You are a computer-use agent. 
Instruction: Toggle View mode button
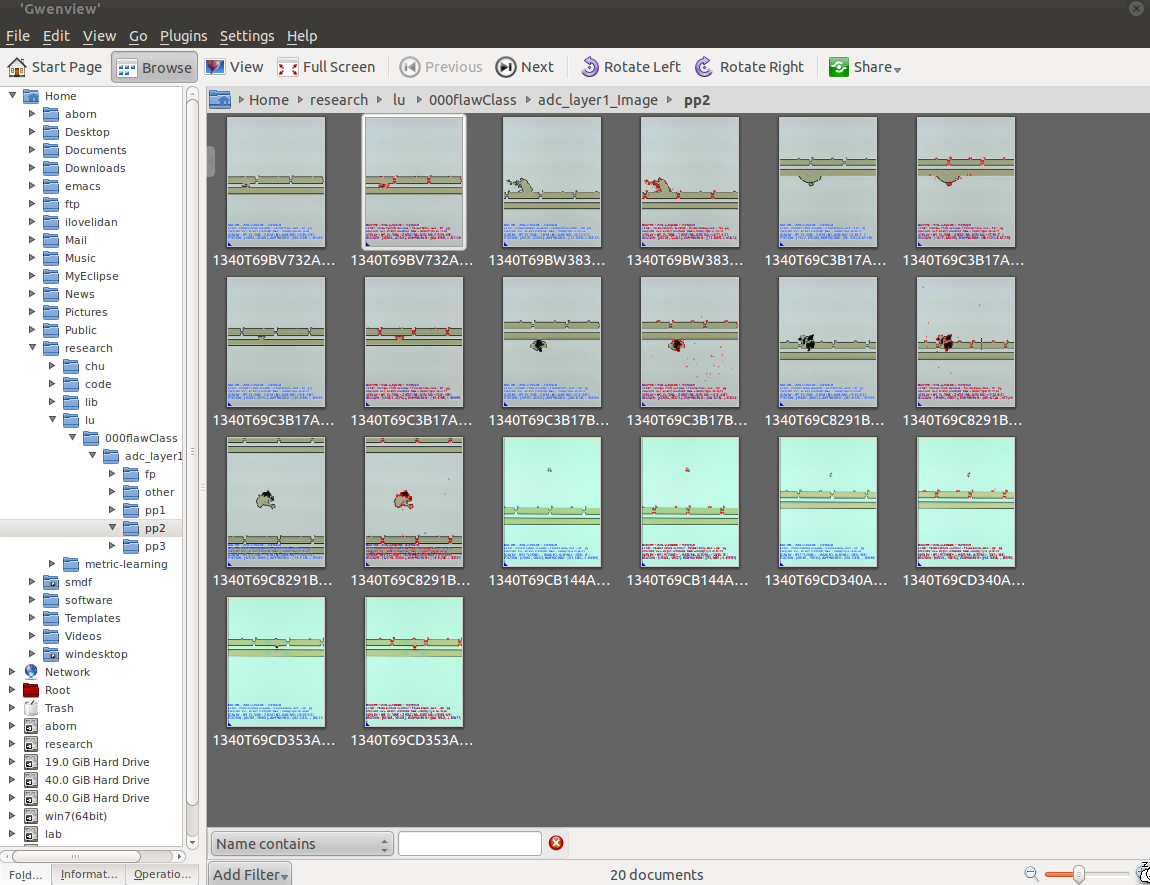[234, 67]
